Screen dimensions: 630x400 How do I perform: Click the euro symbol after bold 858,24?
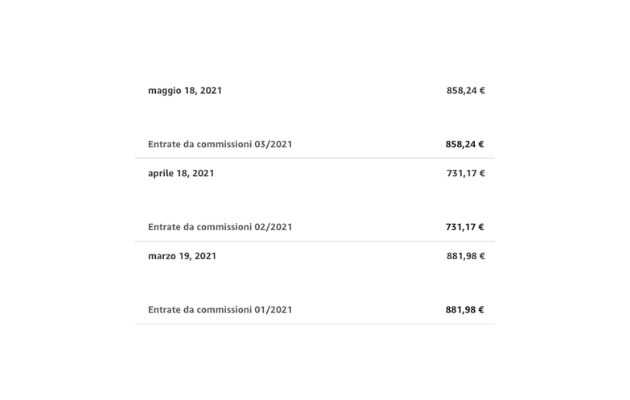481,144
